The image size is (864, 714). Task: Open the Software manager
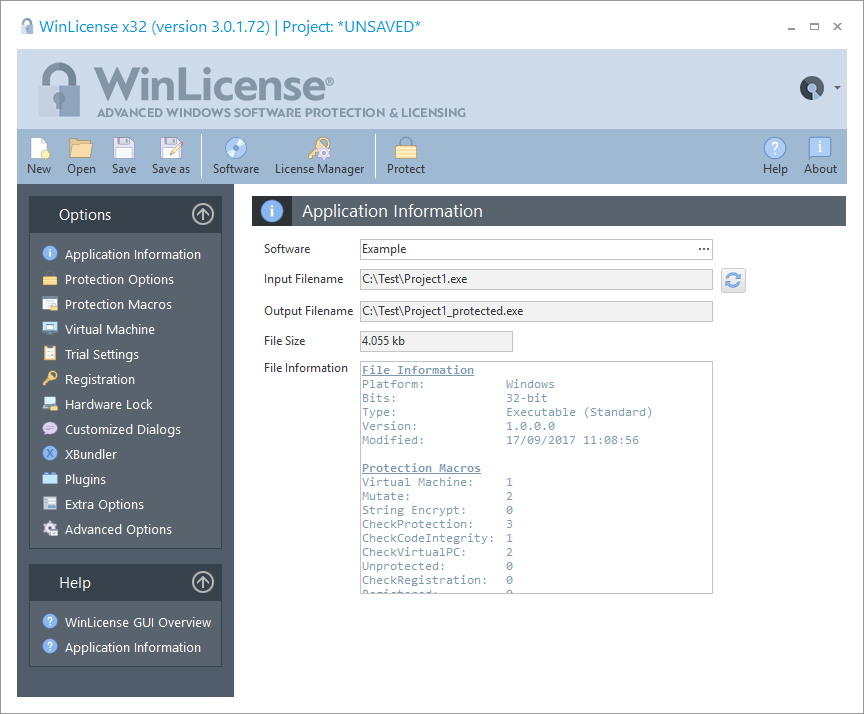tap(236, 155)
